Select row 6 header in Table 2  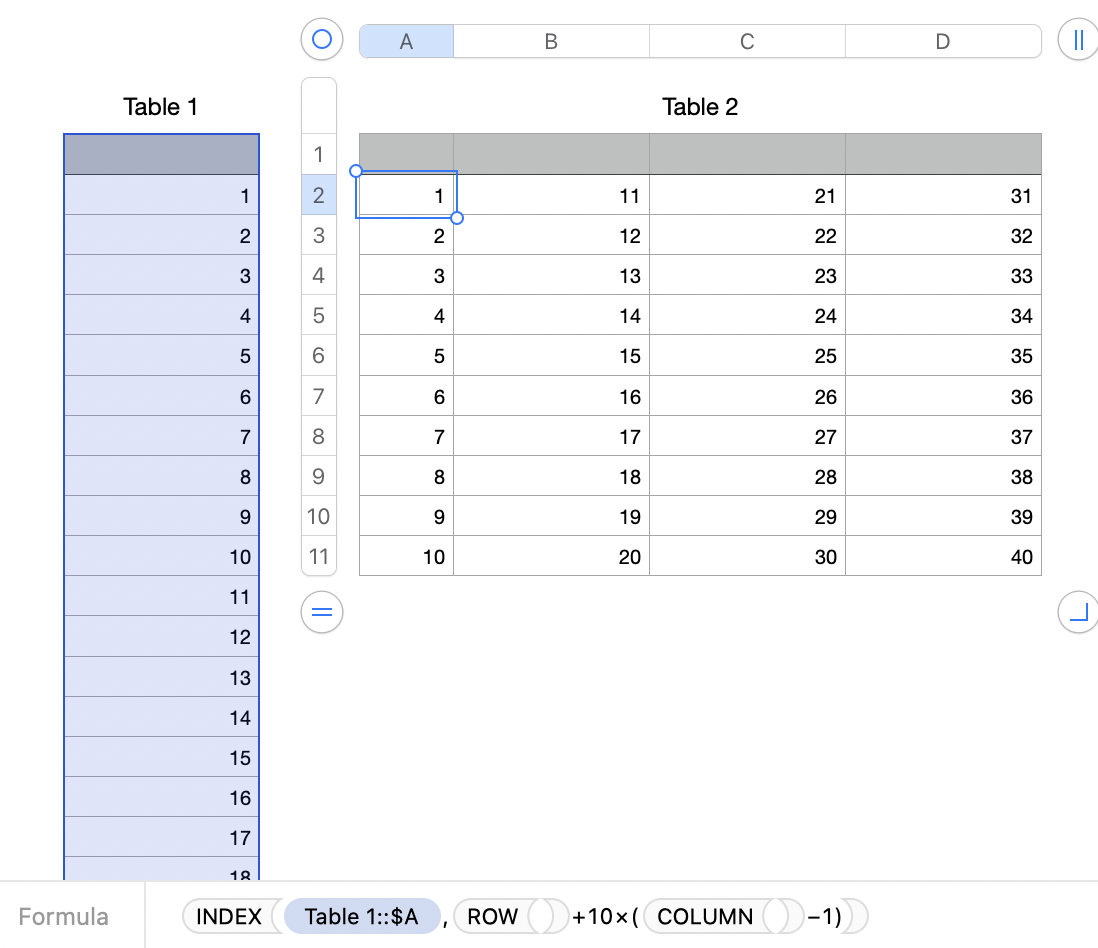point(319,356)
